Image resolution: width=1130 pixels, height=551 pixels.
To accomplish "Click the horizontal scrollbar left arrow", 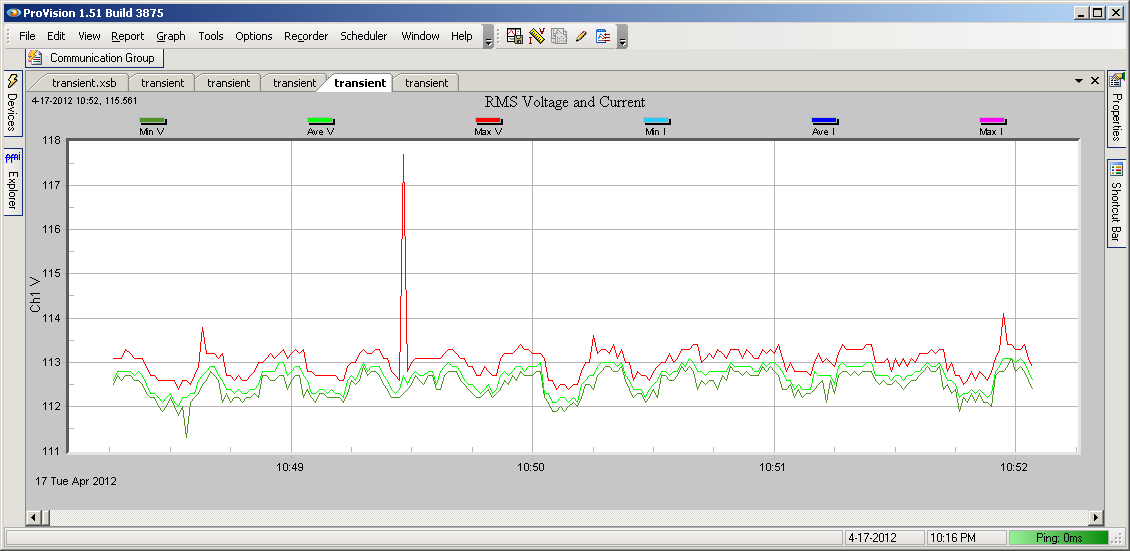I will (x=32, y=517).
